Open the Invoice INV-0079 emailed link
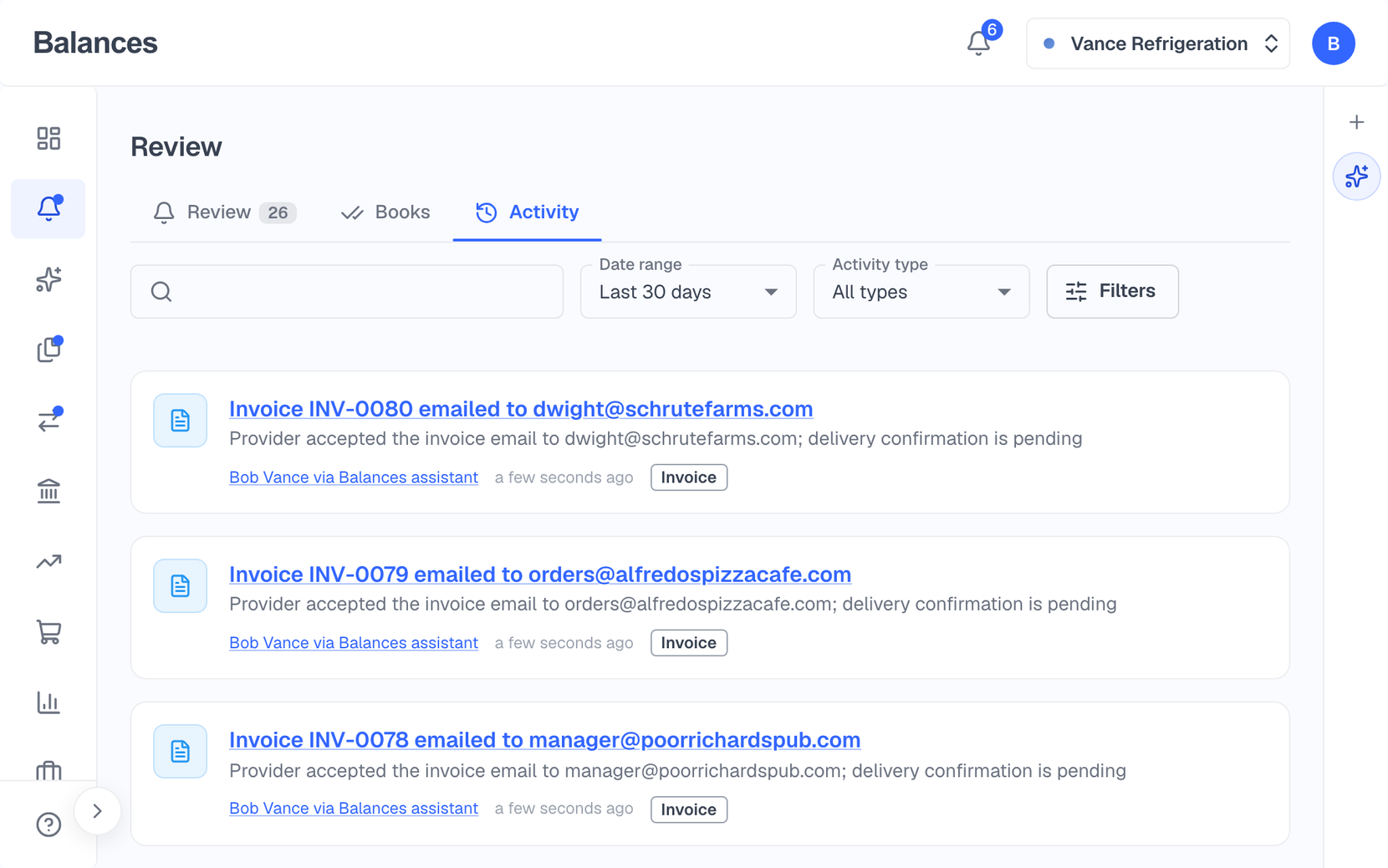This screenshot has height=868, width=1388. (540, 574)
